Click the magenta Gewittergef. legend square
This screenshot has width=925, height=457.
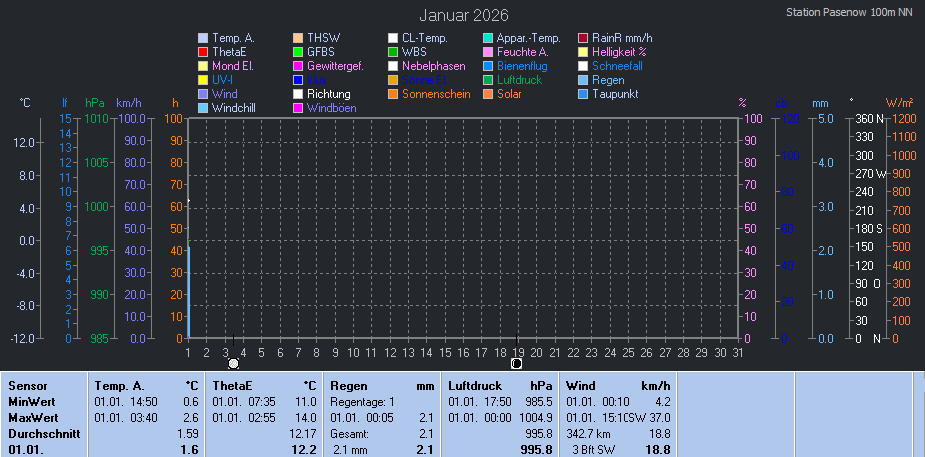(x=298, y=66)
